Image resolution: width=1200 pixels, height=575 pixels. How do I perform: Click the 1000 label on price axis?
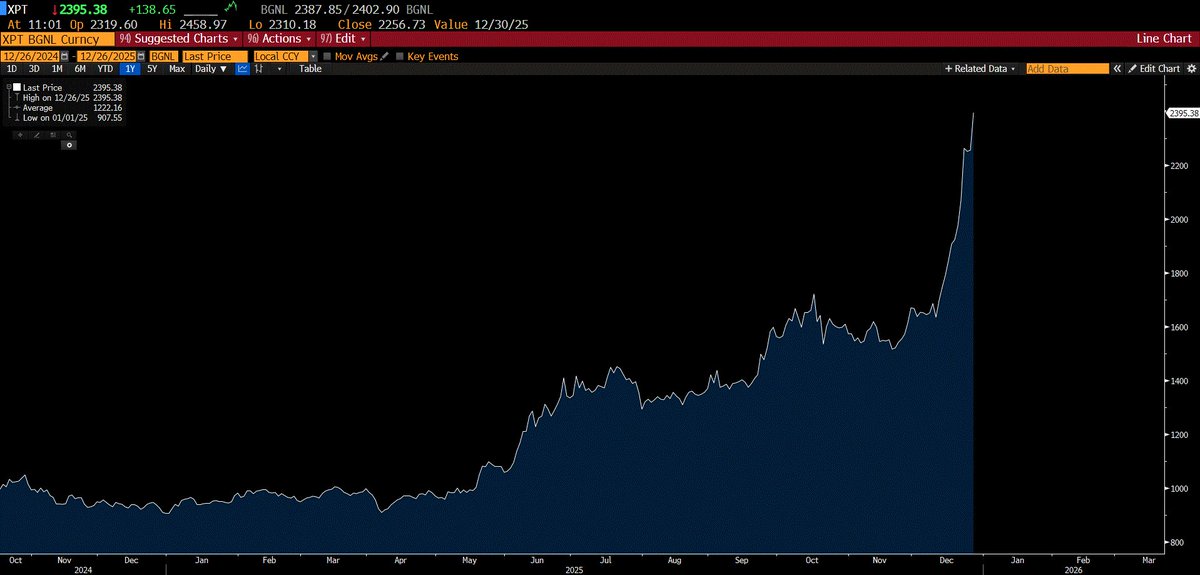pos(1178,488)
